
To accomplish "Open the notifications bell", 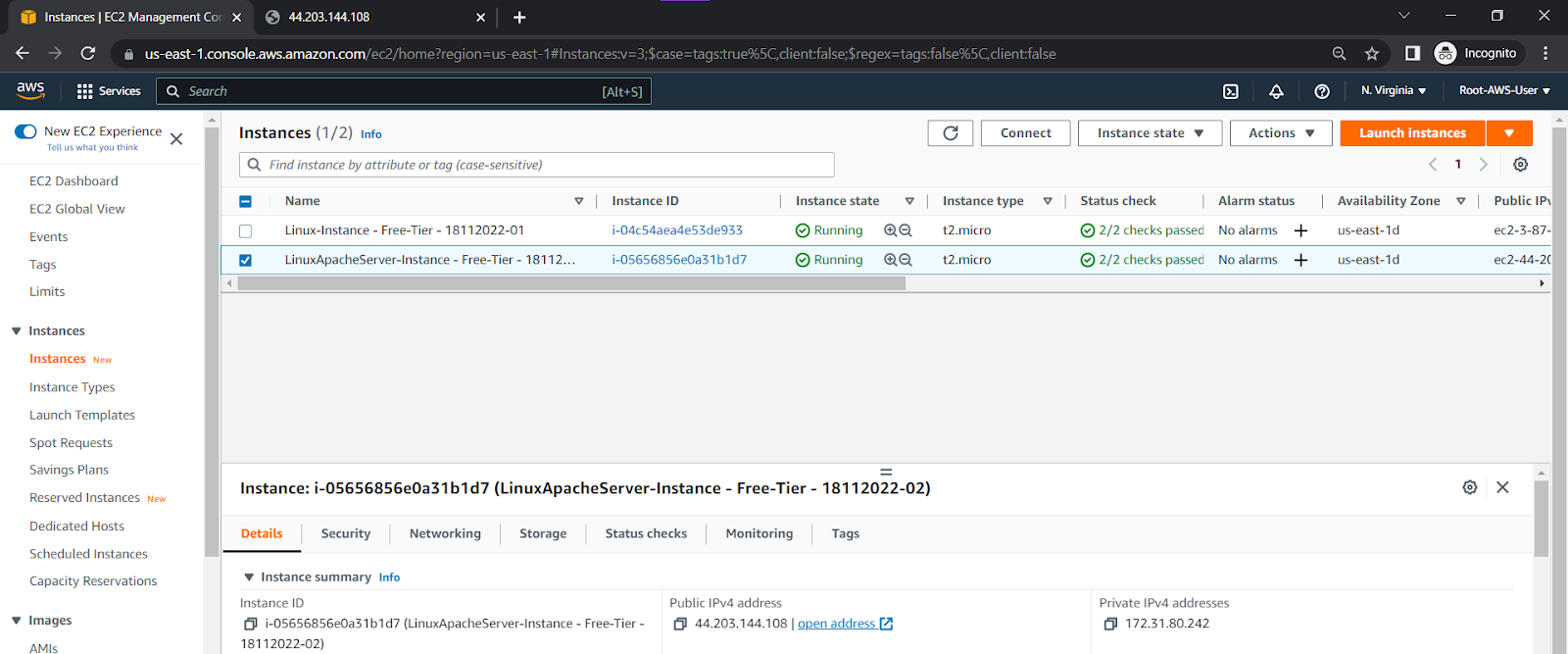I will (1276, 91).
